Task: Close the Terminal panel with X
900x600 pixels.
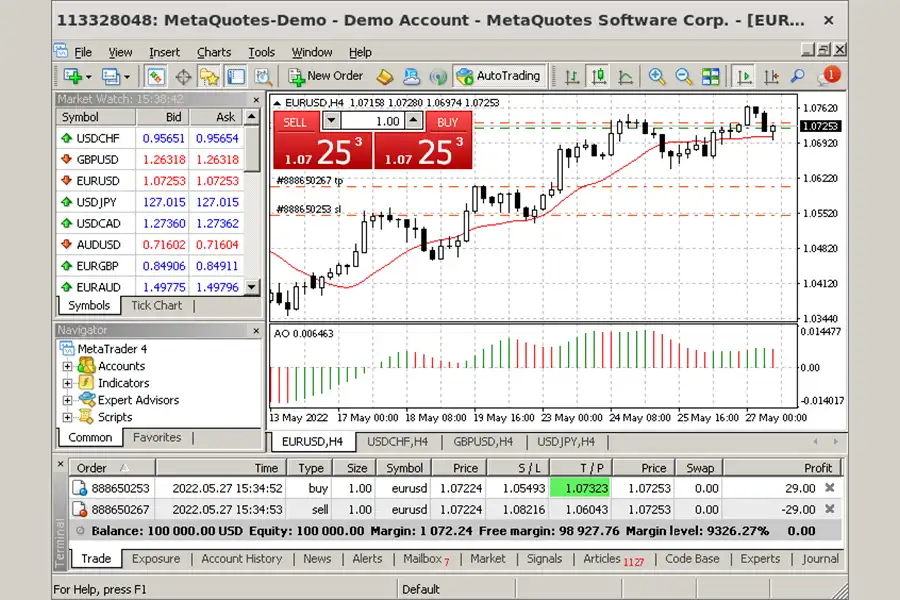Action: [60, 463]
